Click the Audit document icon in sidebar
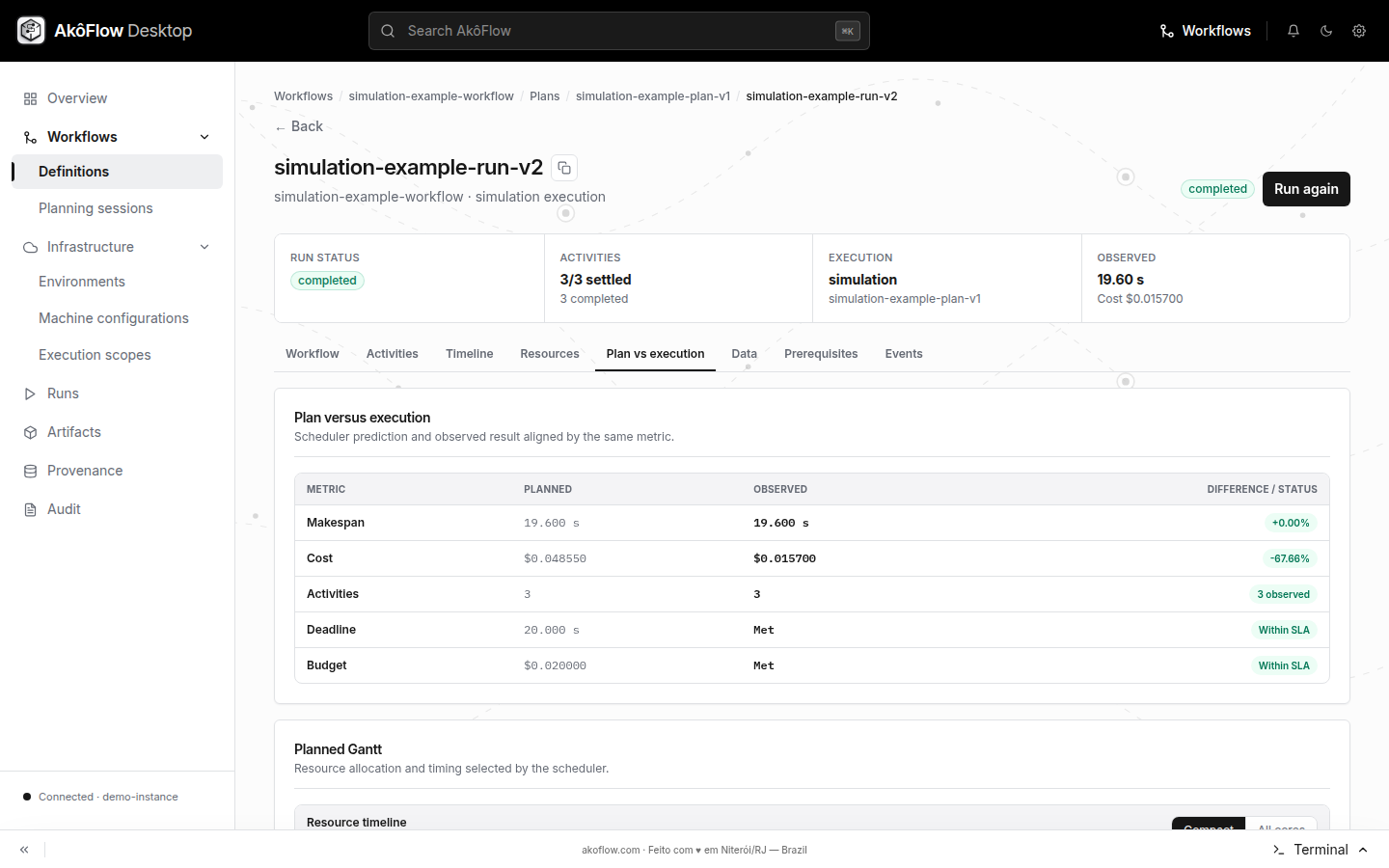 [30, 509]
